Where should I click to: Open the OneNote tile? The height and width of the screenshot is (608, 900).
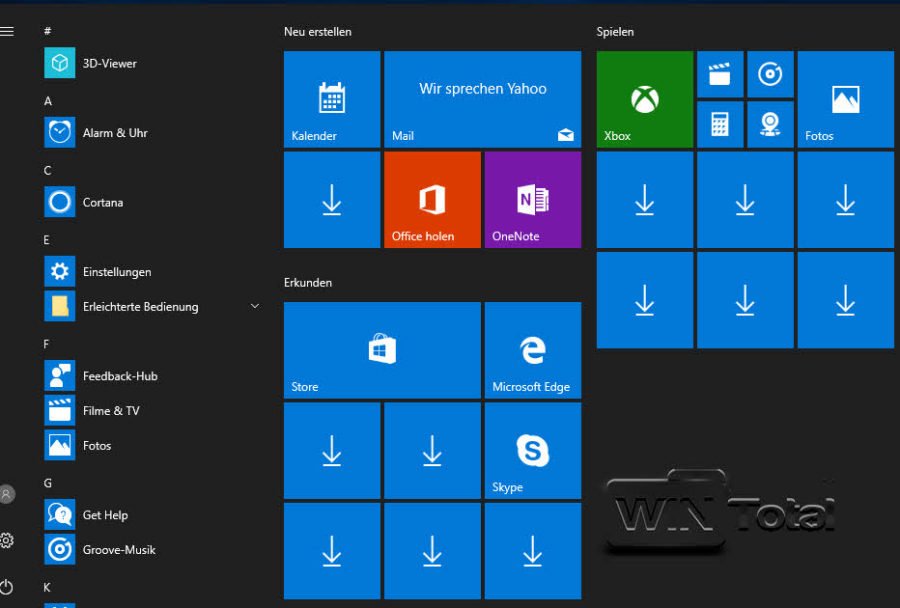coord(533,199)
